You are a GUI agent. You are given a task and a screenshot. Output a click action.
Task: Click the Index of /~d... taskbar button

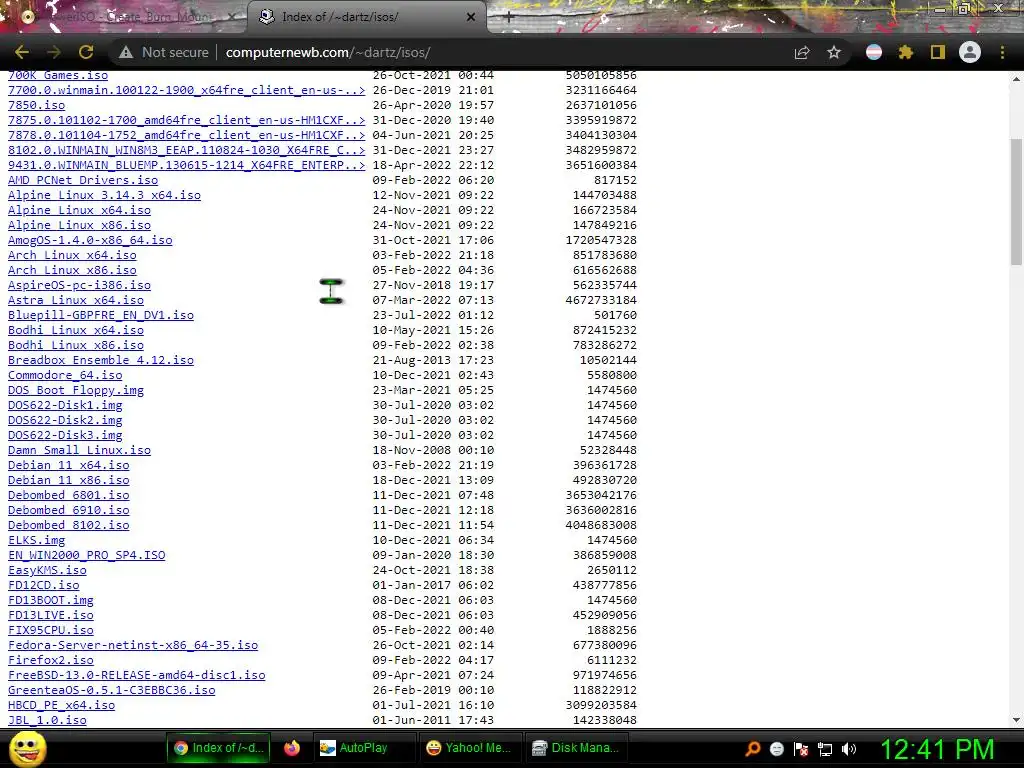pos(219,748)
